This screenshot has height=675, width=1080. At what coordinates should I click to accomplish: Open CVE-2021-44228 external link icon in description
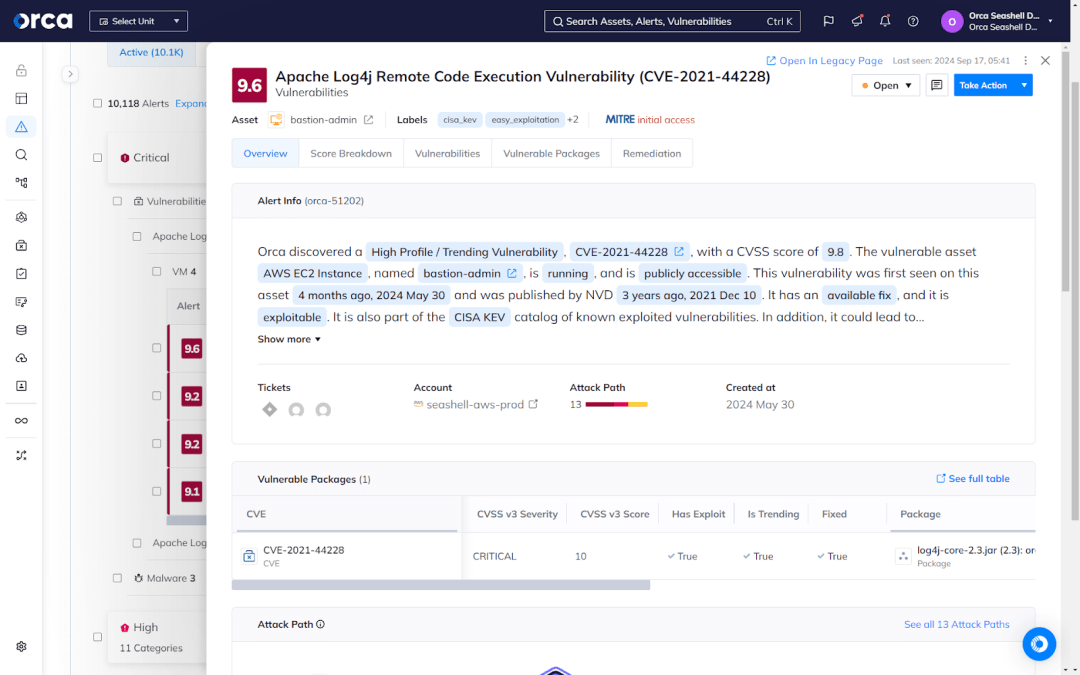[x=679, y=251]
